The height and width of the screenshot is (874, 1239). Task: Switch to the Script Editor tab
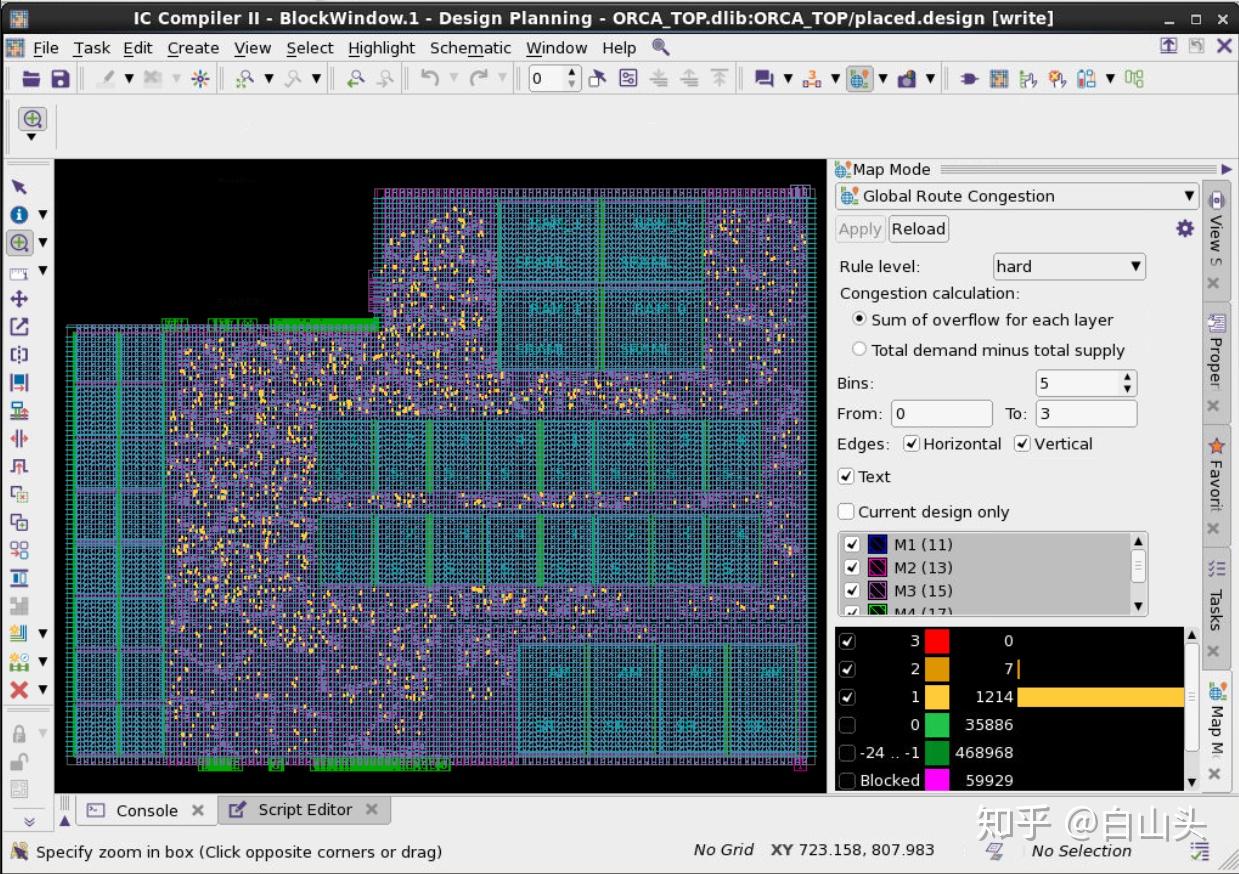[304, 810]
